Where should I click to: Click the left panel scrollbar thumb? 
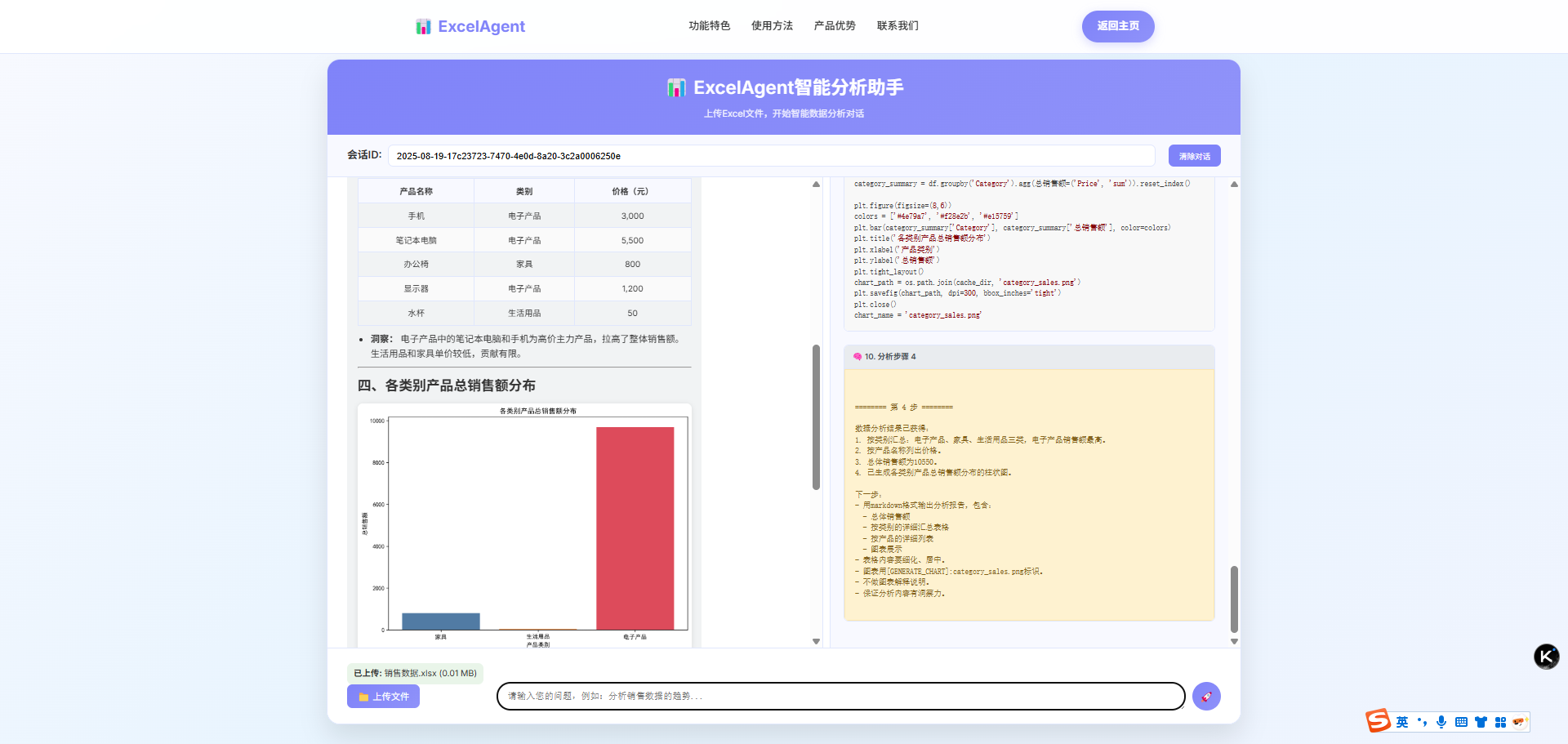pyautogui.click(x=816, y=417)
